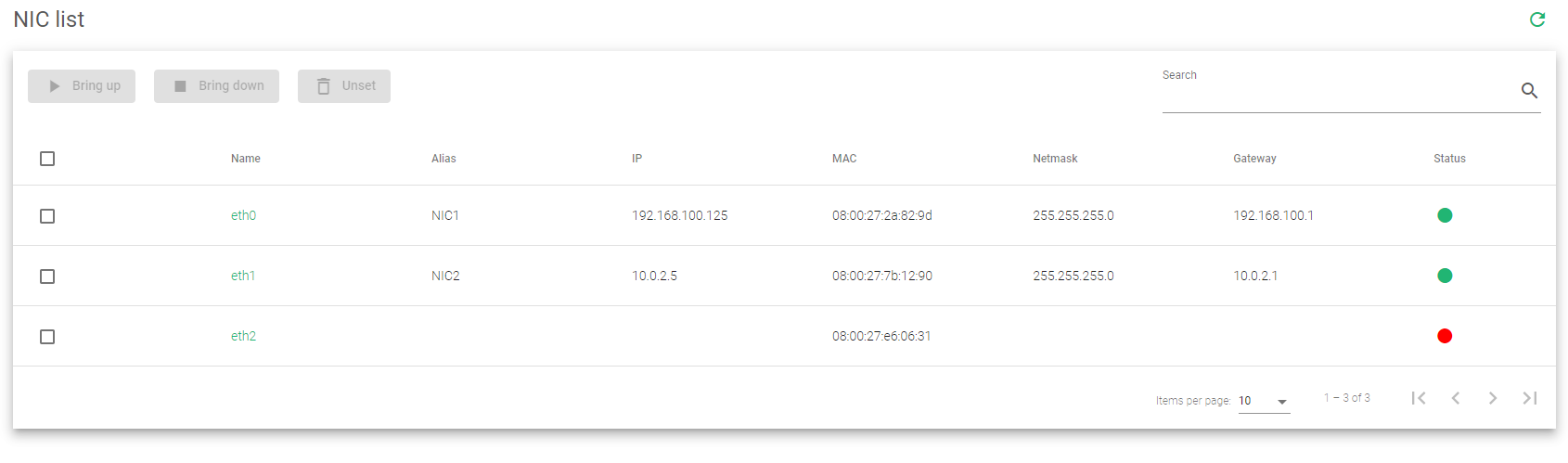Go to the previous page

click(1456, 398)
